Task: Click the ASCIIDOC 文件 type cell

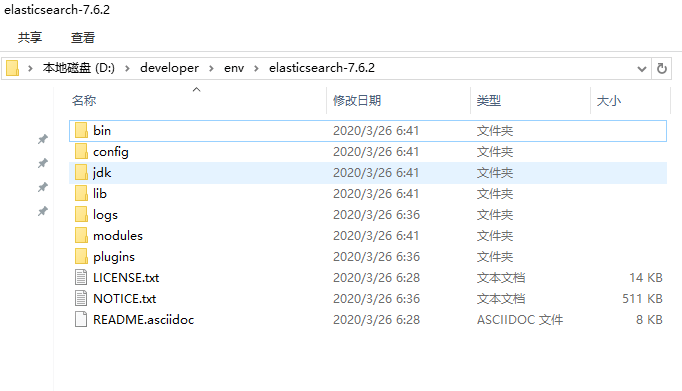Action: coord(520,320)
